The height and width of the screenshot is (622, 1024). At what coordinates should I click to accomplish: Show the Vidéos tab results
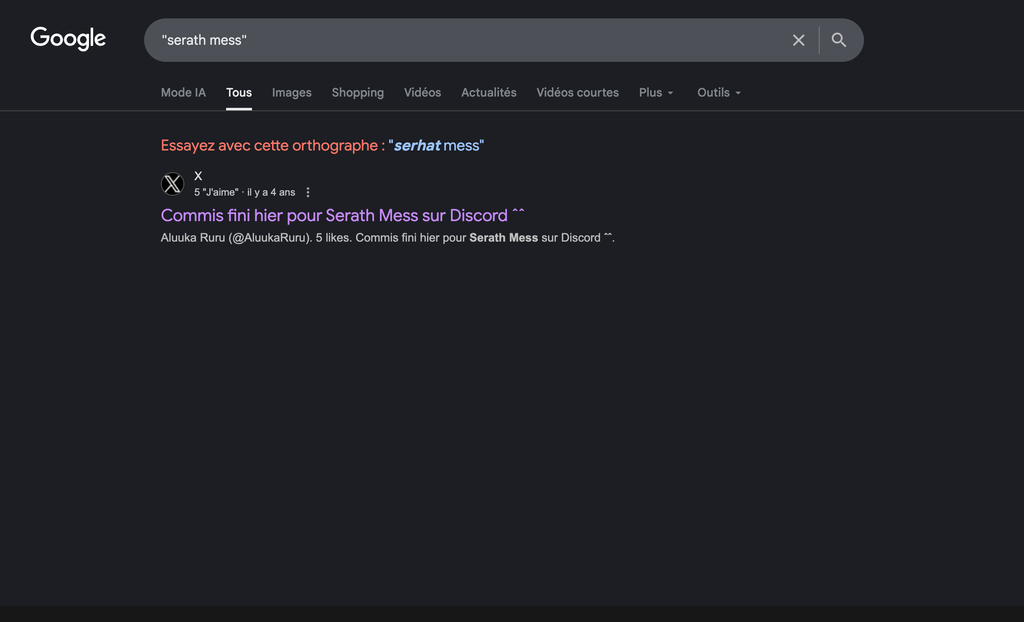pyautogui.click(x=422, y=92)
